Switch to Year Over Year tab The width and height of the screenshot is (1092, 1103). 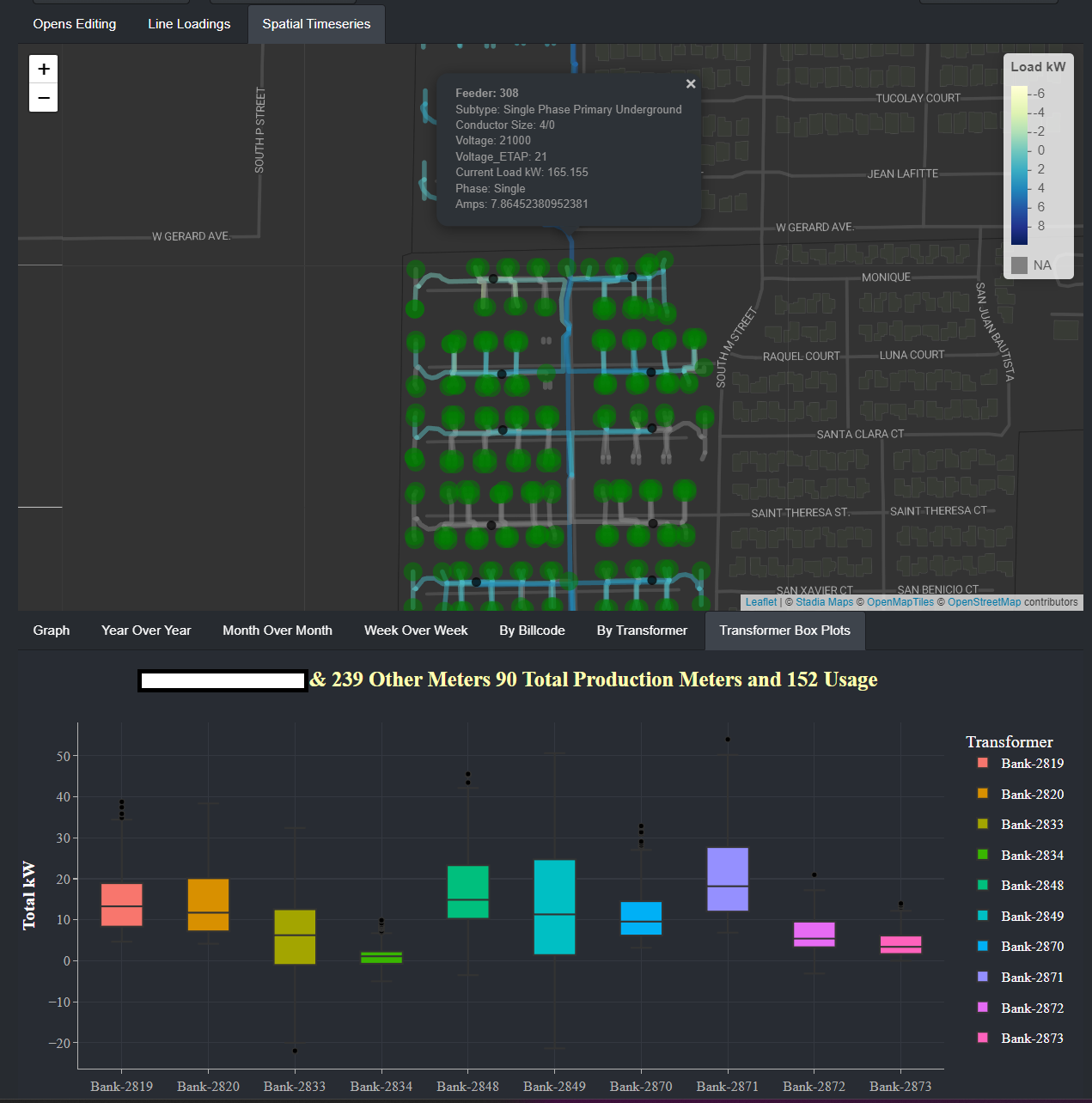pos(146,631)
